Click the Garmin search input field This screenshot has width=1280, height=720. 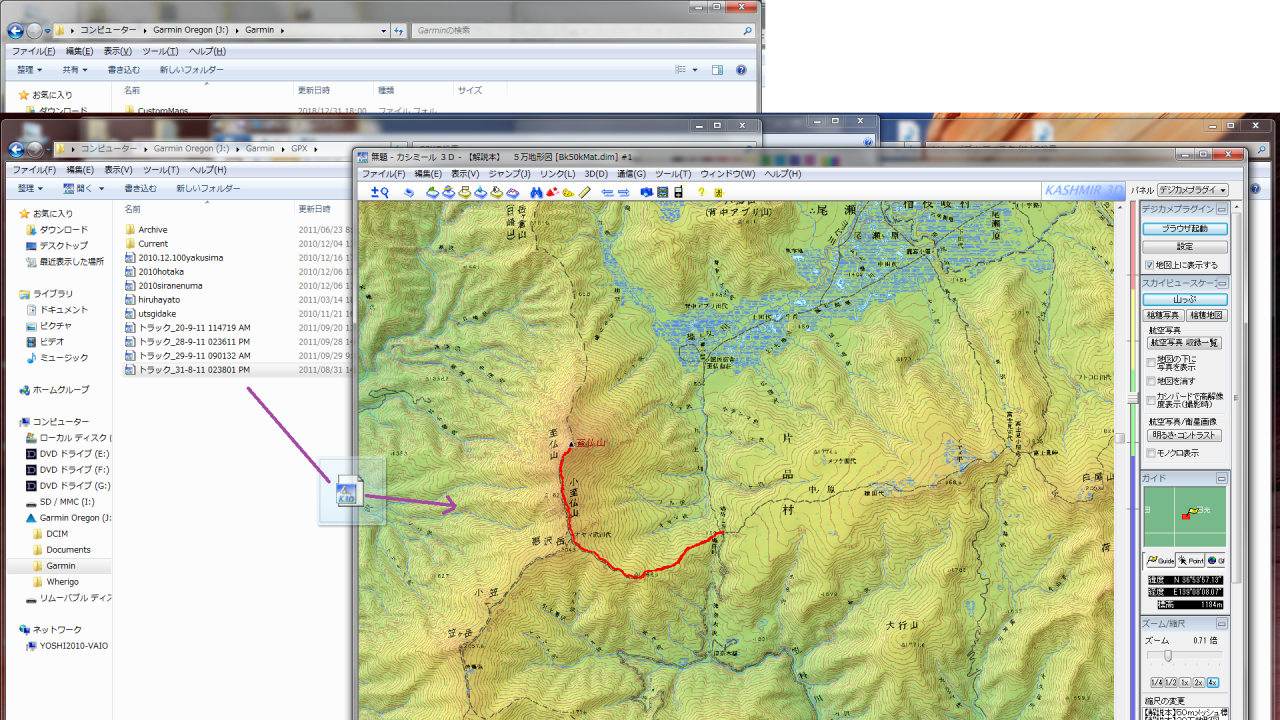(x=584, y=30)
